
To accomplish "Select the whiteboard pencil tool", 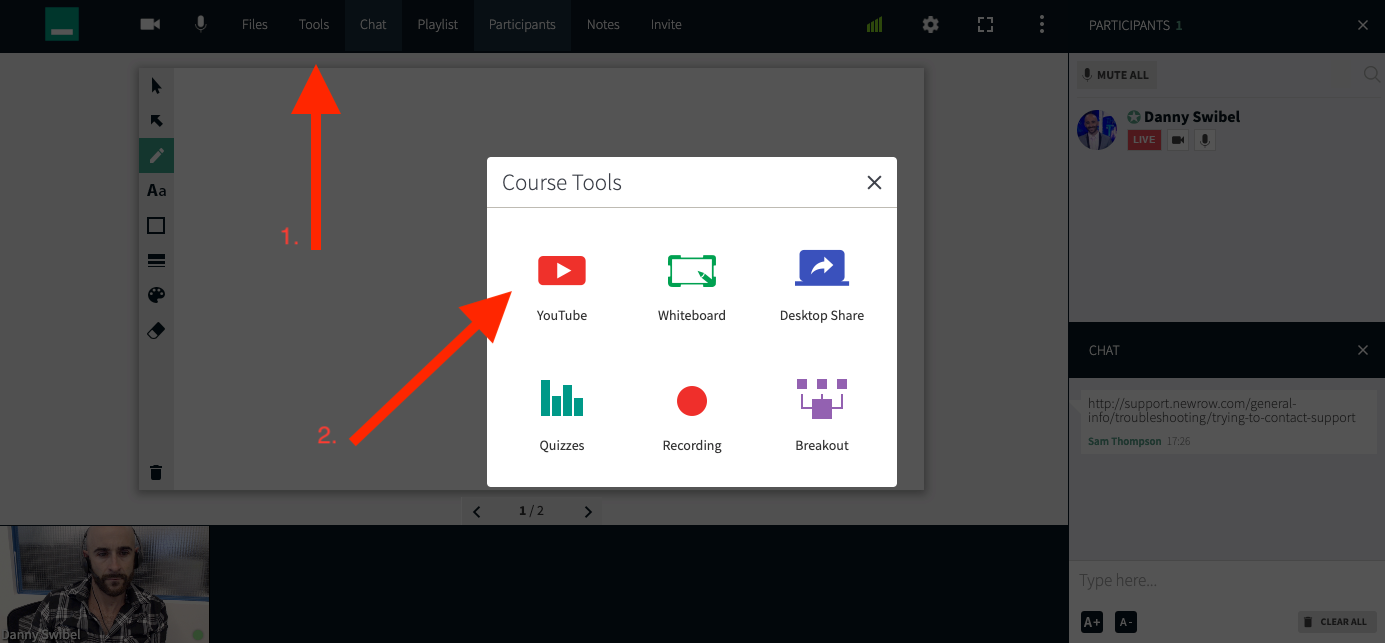I will [x=156, y=156].
